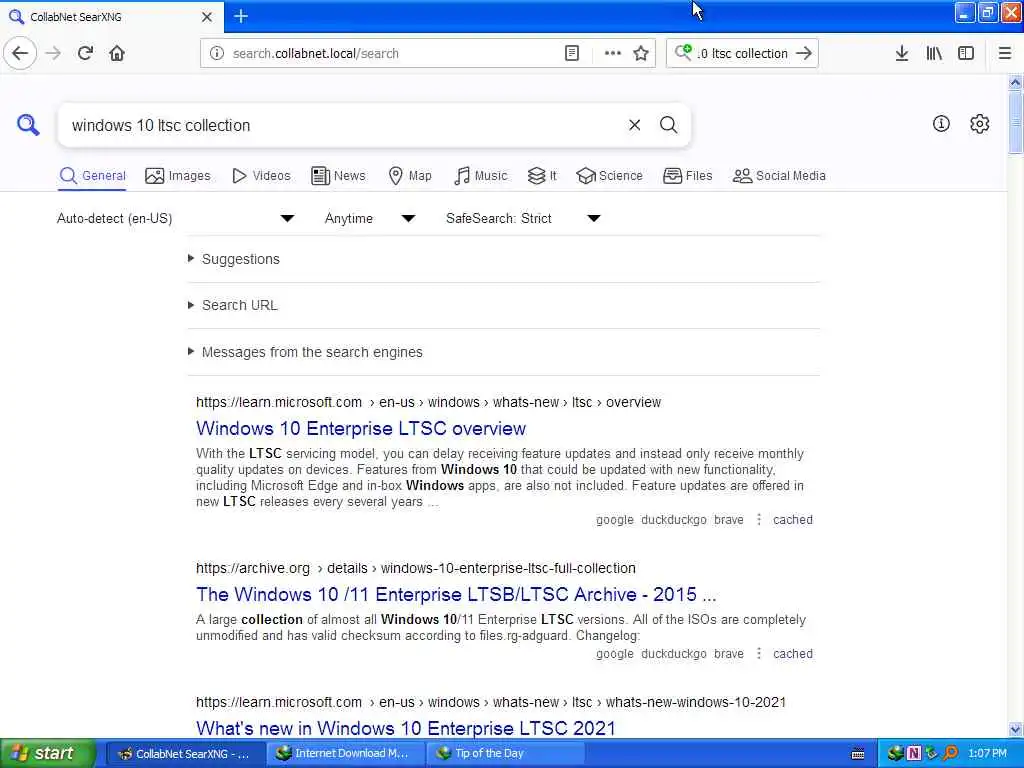Click the CollabNet SearXNG taskbar button
1024x768 pixels.
185,753
